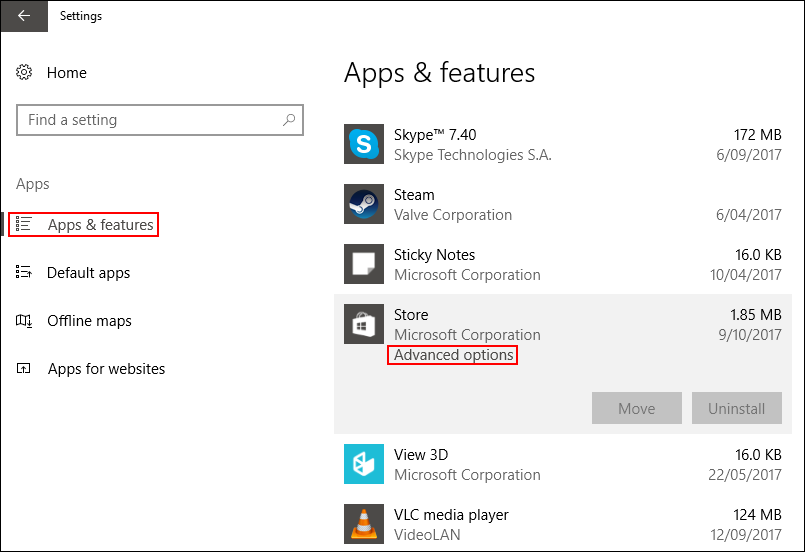
Task: Click the Home gear icon
Action: (24, 72)
